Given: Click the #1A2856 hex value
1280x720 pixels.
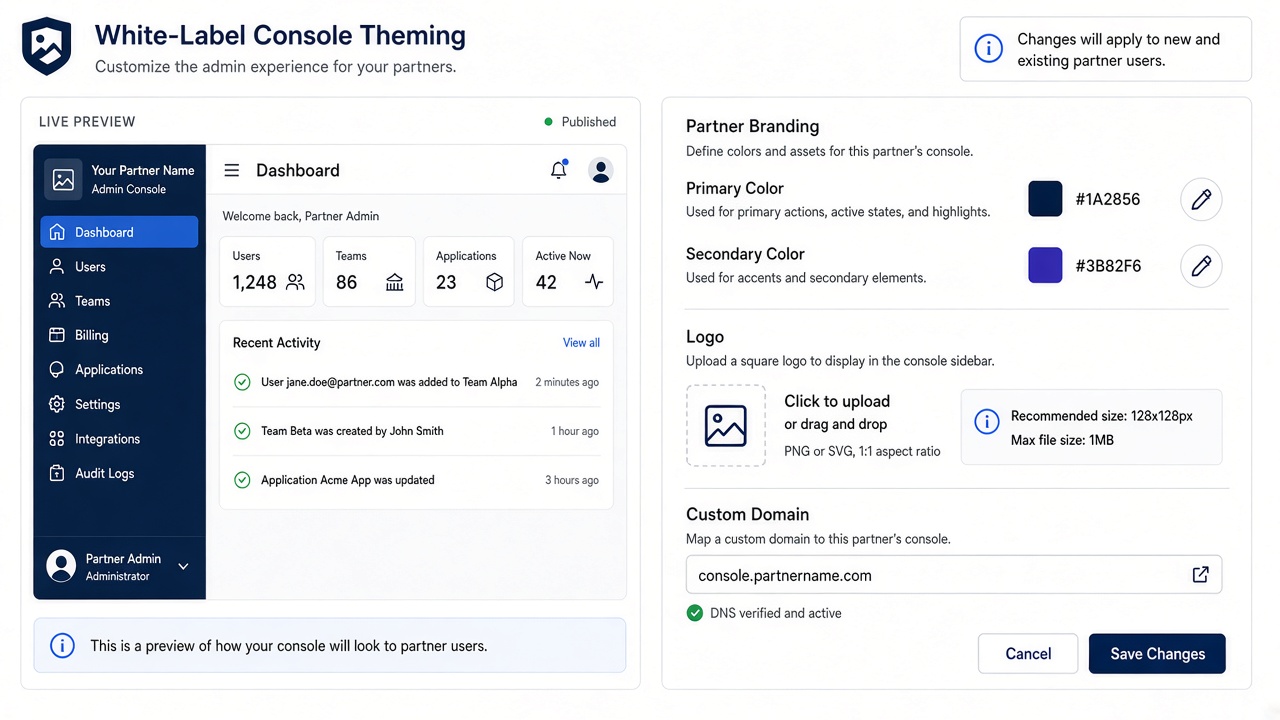Looking at the screenshot, I should pyautogui.click(x=1108, y=199).
